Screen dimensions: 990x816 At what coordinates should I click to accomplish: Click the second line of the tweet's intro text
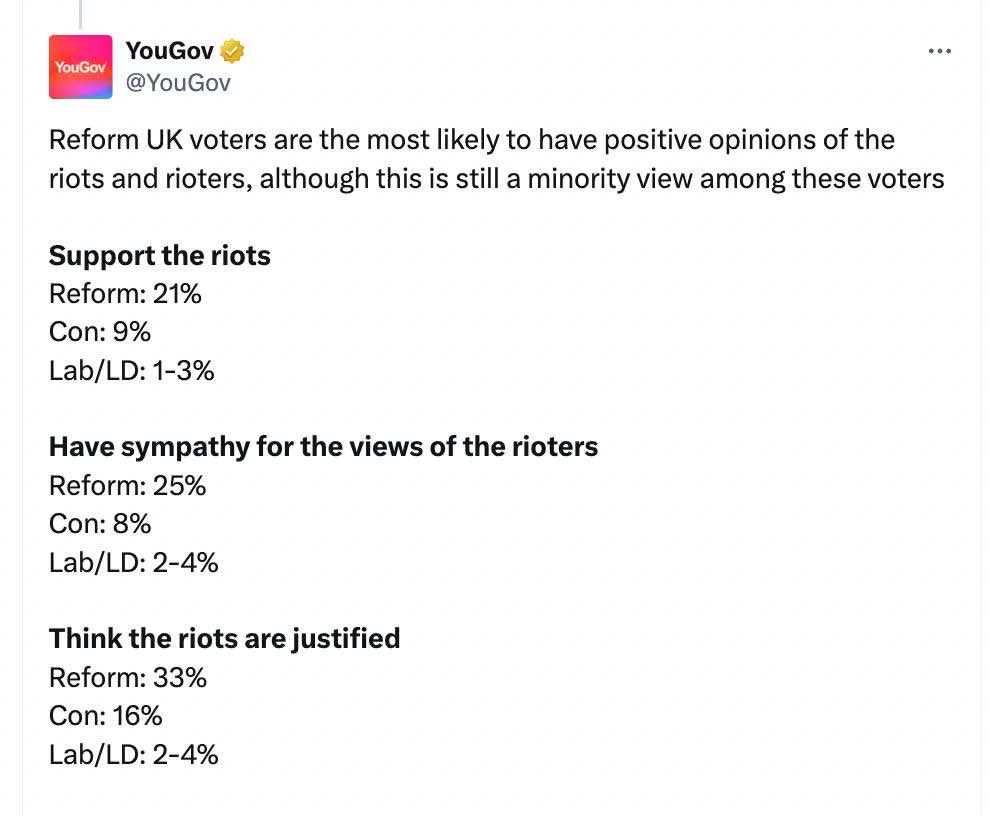click(496, 179)
